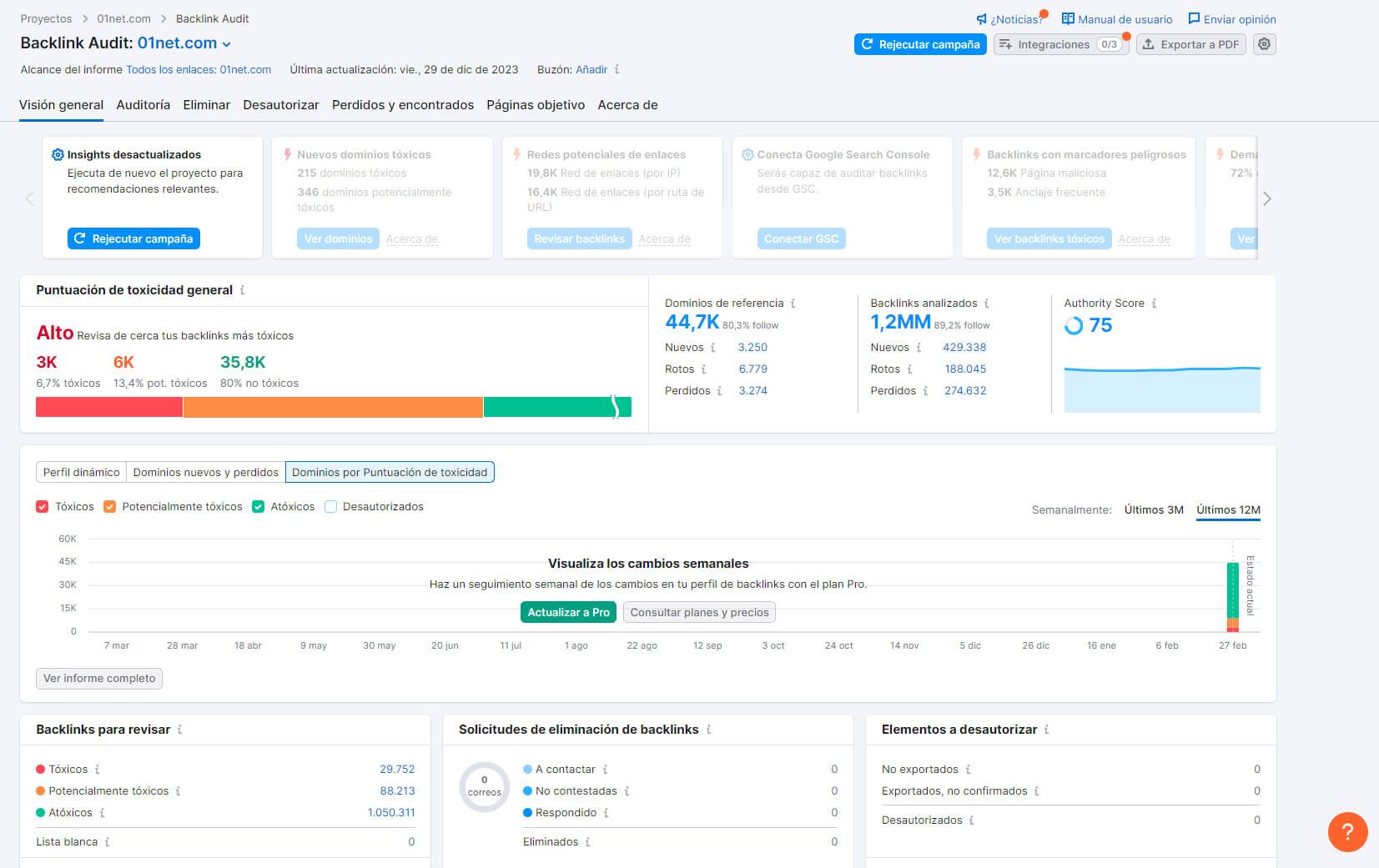Open the Páginas objetivo tab
The width and height of the screenshot is (1379, 868).
536,105
